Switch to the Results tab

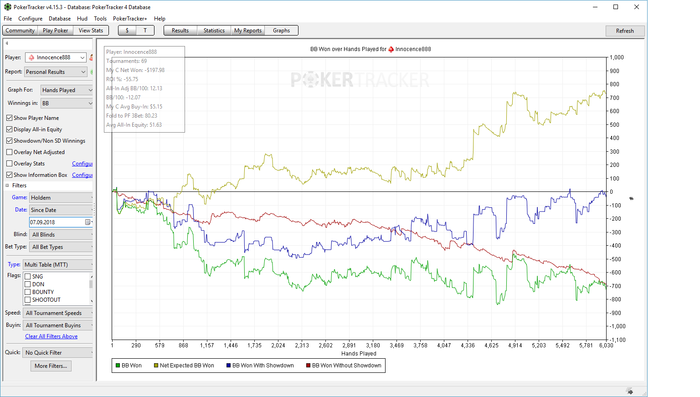pos(180,30)
